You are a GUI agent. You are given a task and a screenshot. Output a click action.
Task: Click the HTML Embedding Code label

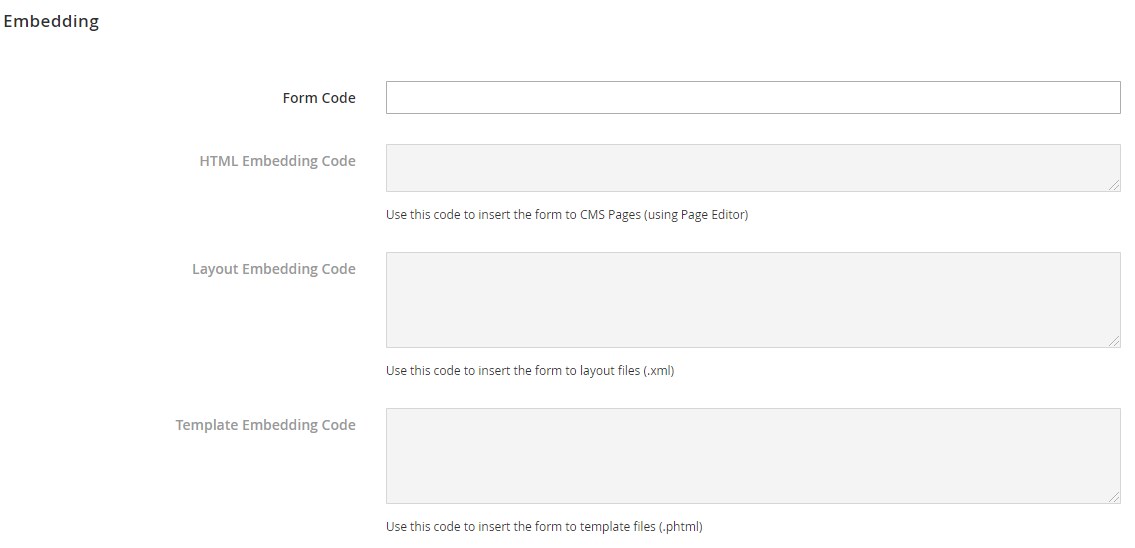pyautogui.click(x=277, y=161)
